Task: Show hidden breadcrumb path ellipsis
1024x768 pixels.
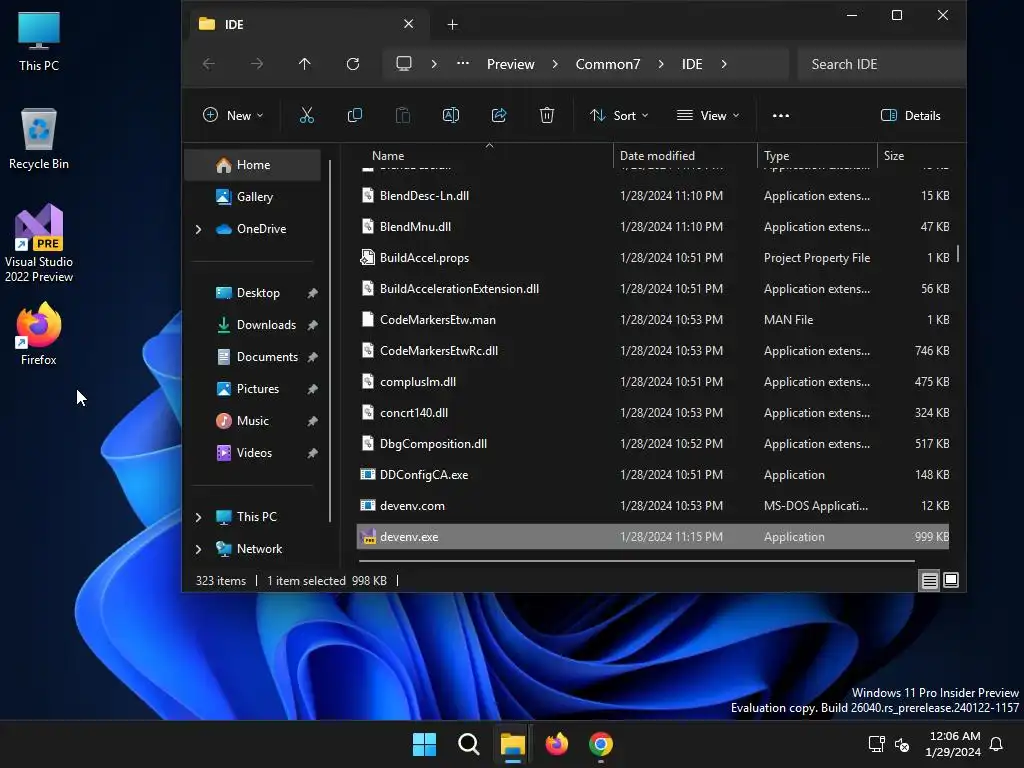Action: tap(463, 64)
